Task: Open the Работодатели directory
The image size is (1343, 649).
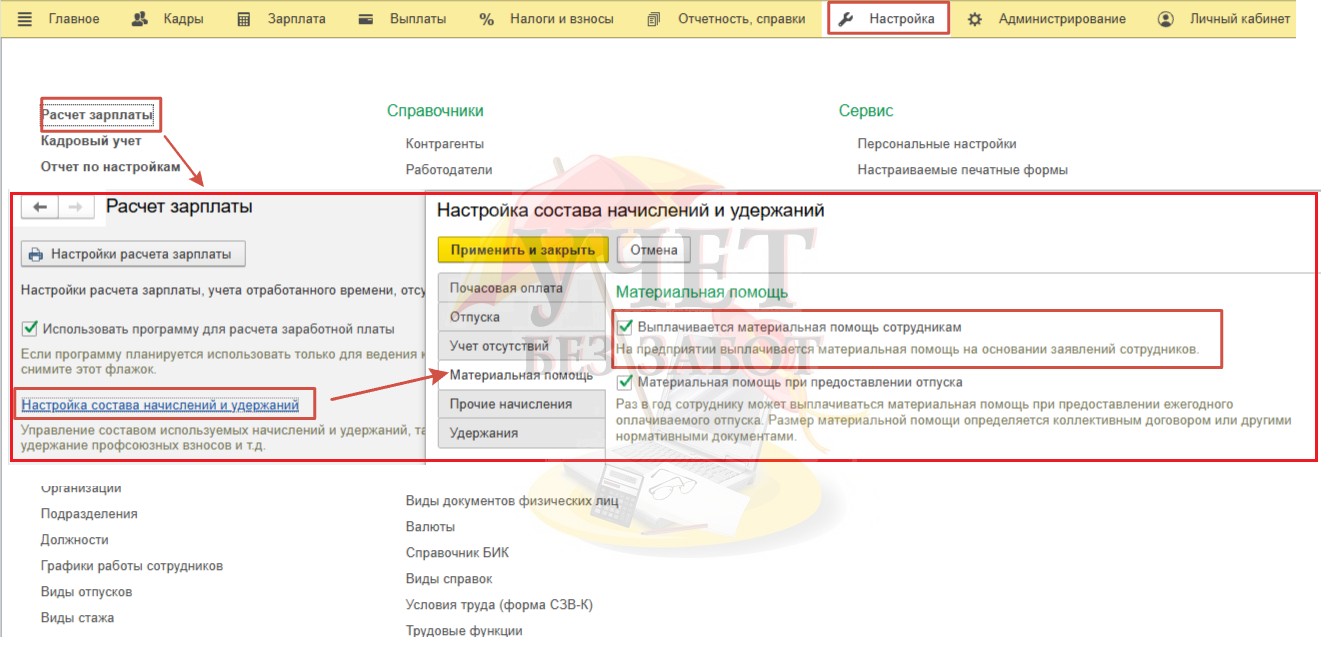Action: [x=449, y=170]
